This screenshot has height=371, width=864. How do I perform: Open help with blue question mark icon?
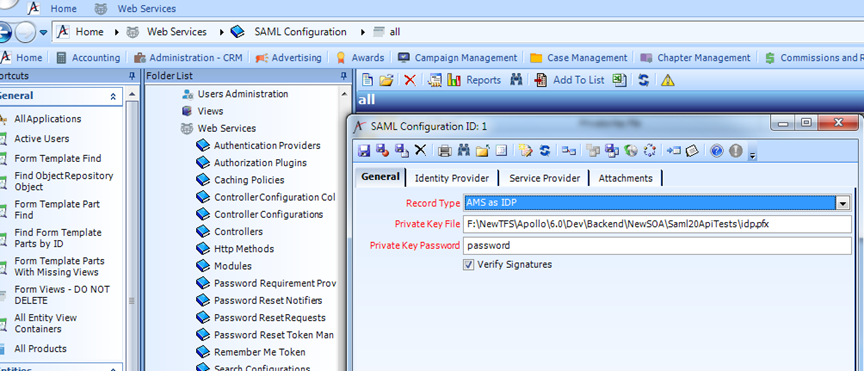(x=716, y=150)
